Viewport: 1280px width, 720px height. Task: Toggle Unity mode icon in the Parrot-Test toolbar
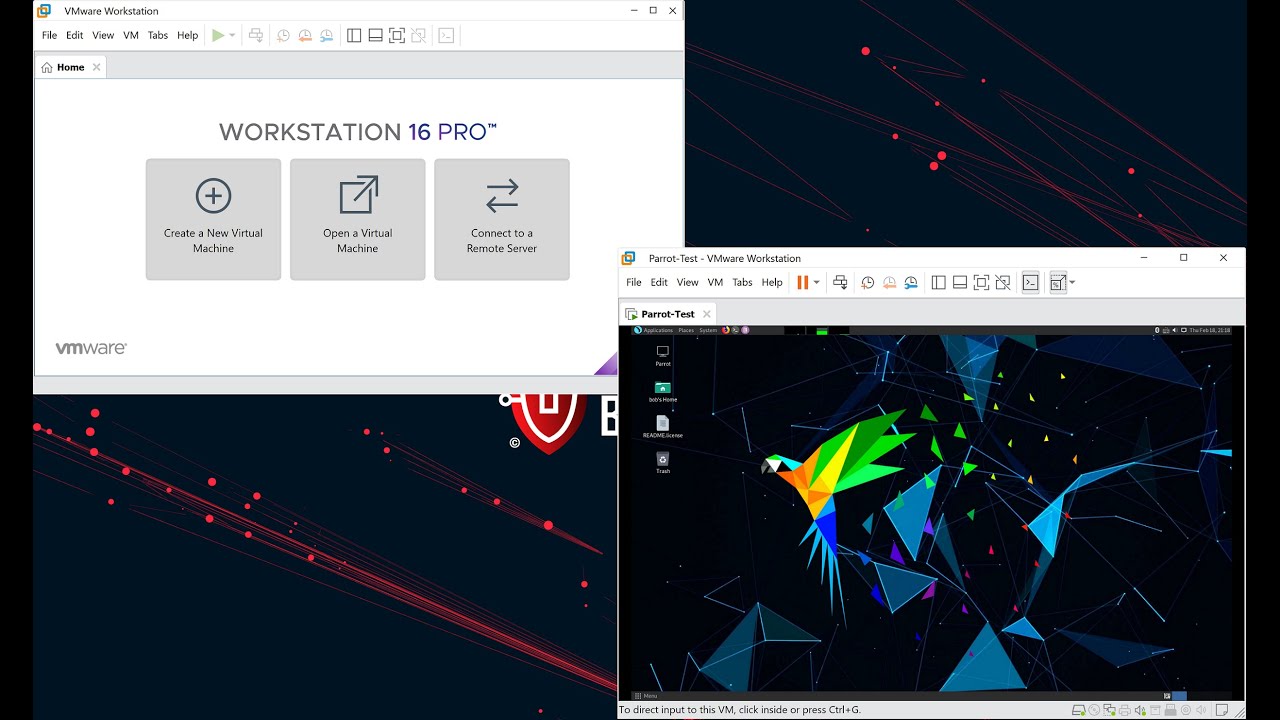click(1003, 283)
